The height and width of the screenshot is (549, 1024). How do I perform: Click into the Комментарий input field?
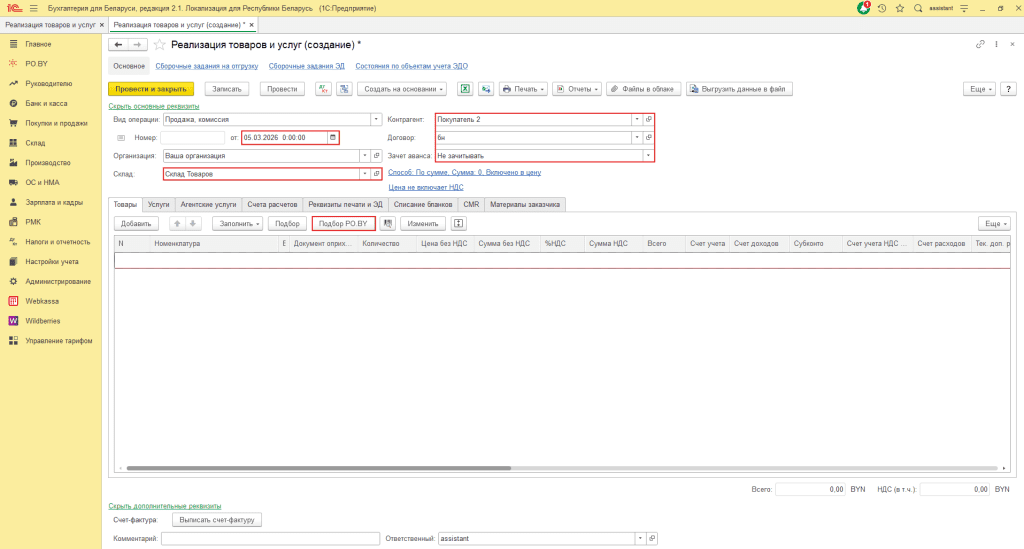(x=269, y=538)
